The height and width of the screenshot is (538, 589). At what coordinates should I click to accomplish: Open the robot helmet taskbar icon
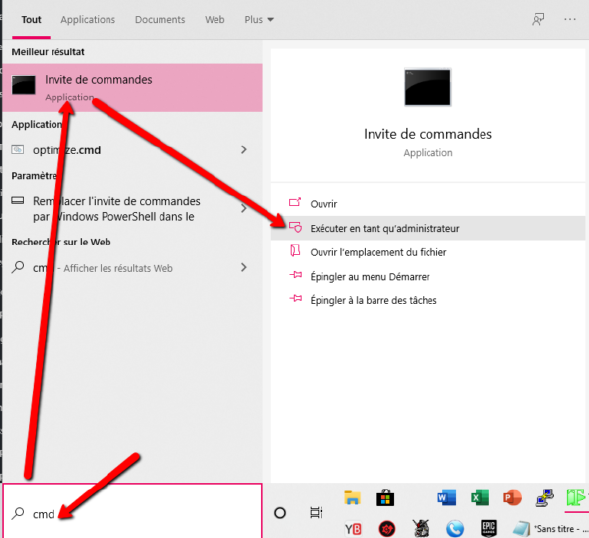coord(421,528)
